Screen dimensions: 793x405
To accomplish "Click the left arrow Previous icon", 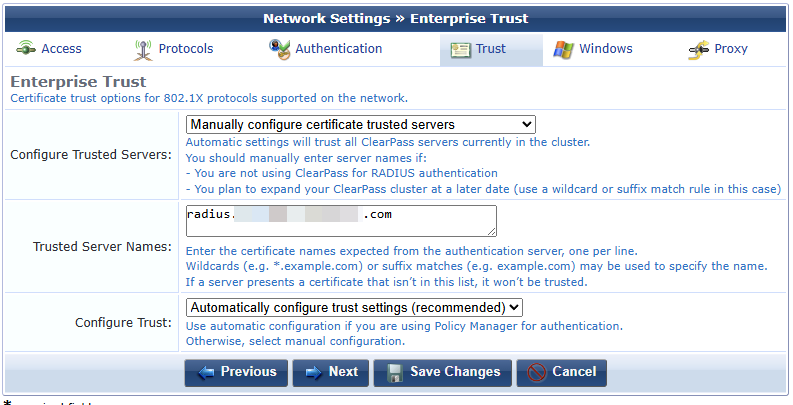I will click(207, 372).
